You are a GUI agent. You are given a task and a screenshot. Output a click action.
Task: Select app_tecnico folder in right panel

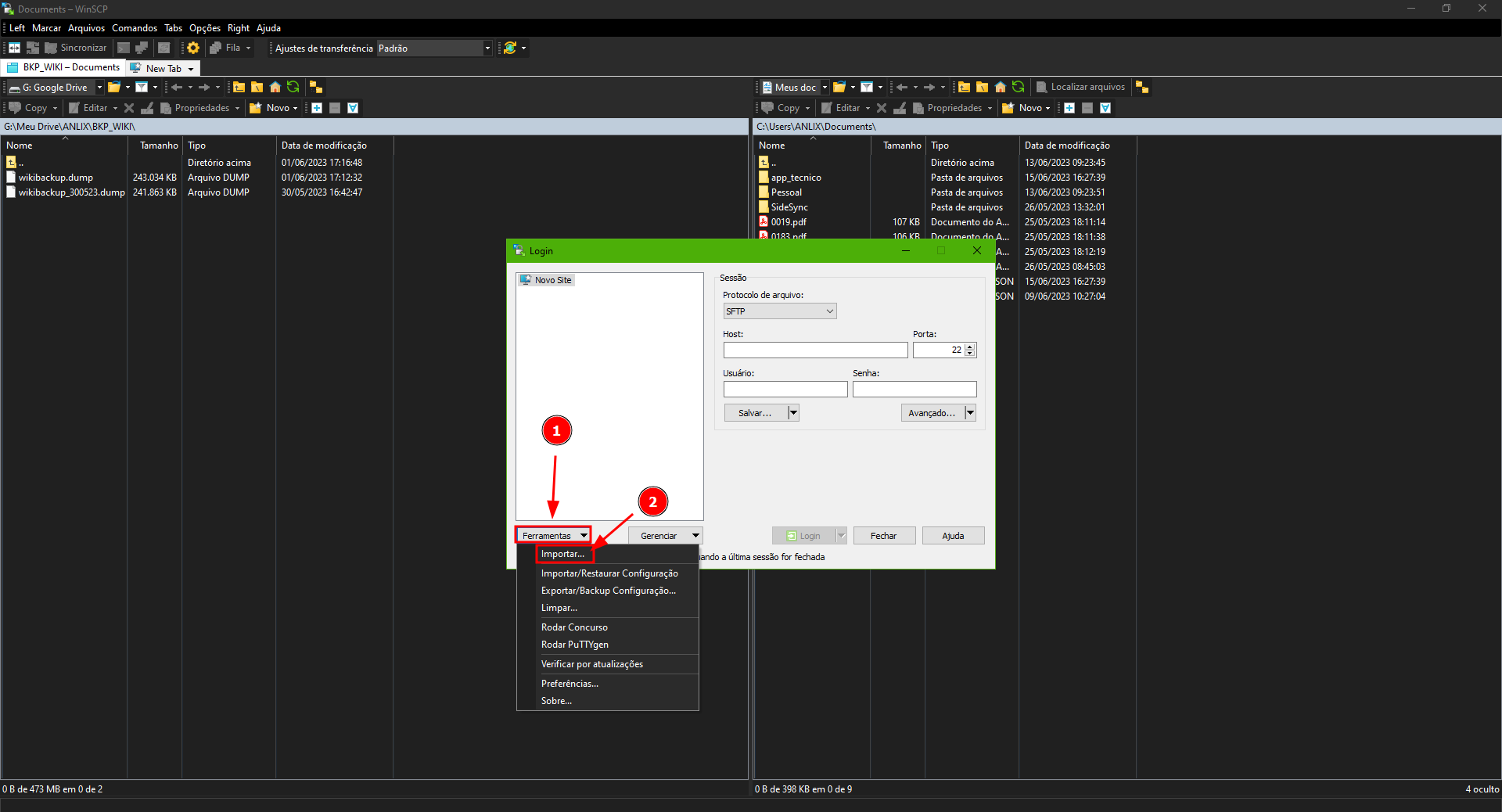coord(796,178)
